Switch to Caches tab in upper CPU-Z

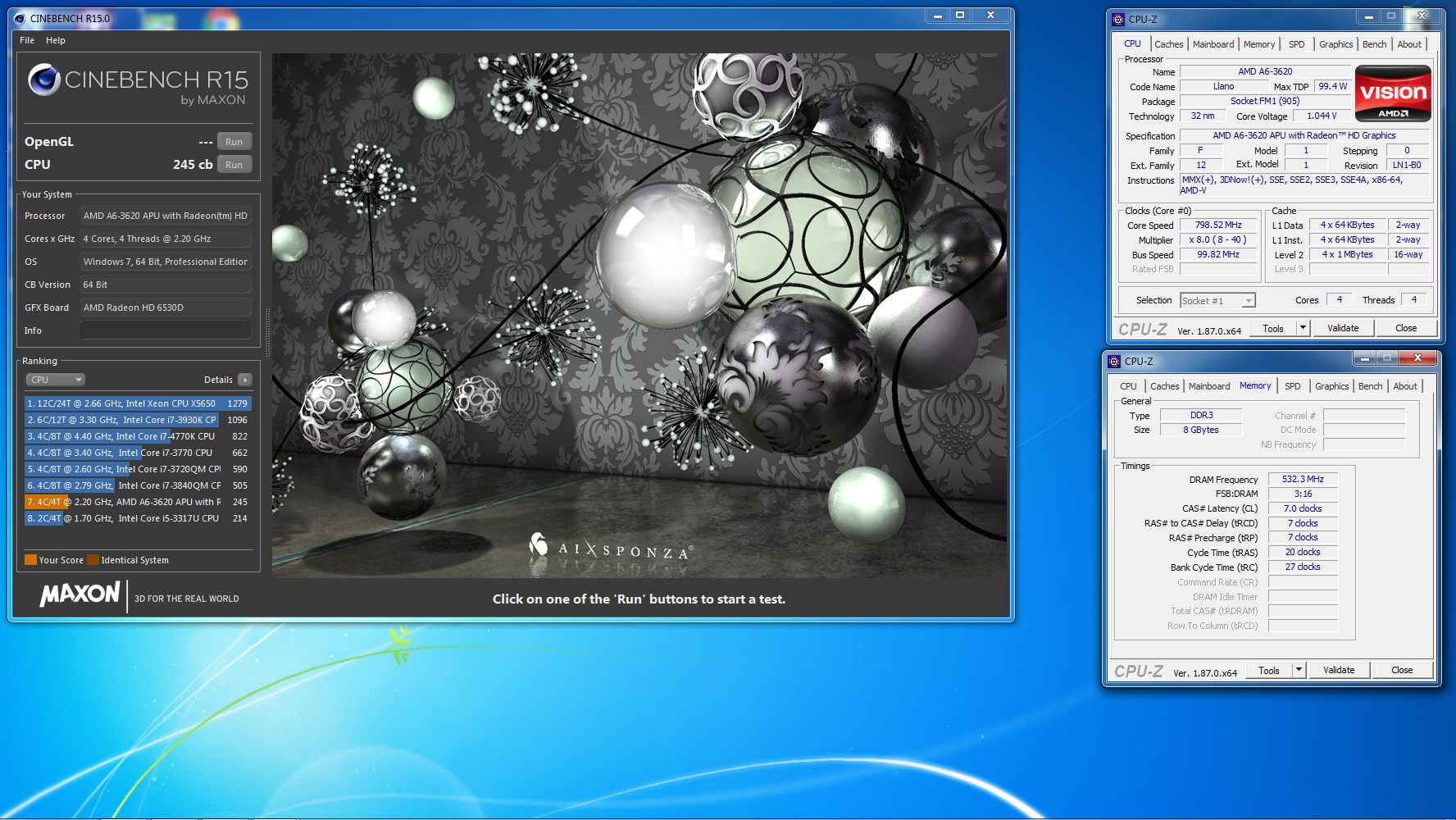(x=1169, y=44)
